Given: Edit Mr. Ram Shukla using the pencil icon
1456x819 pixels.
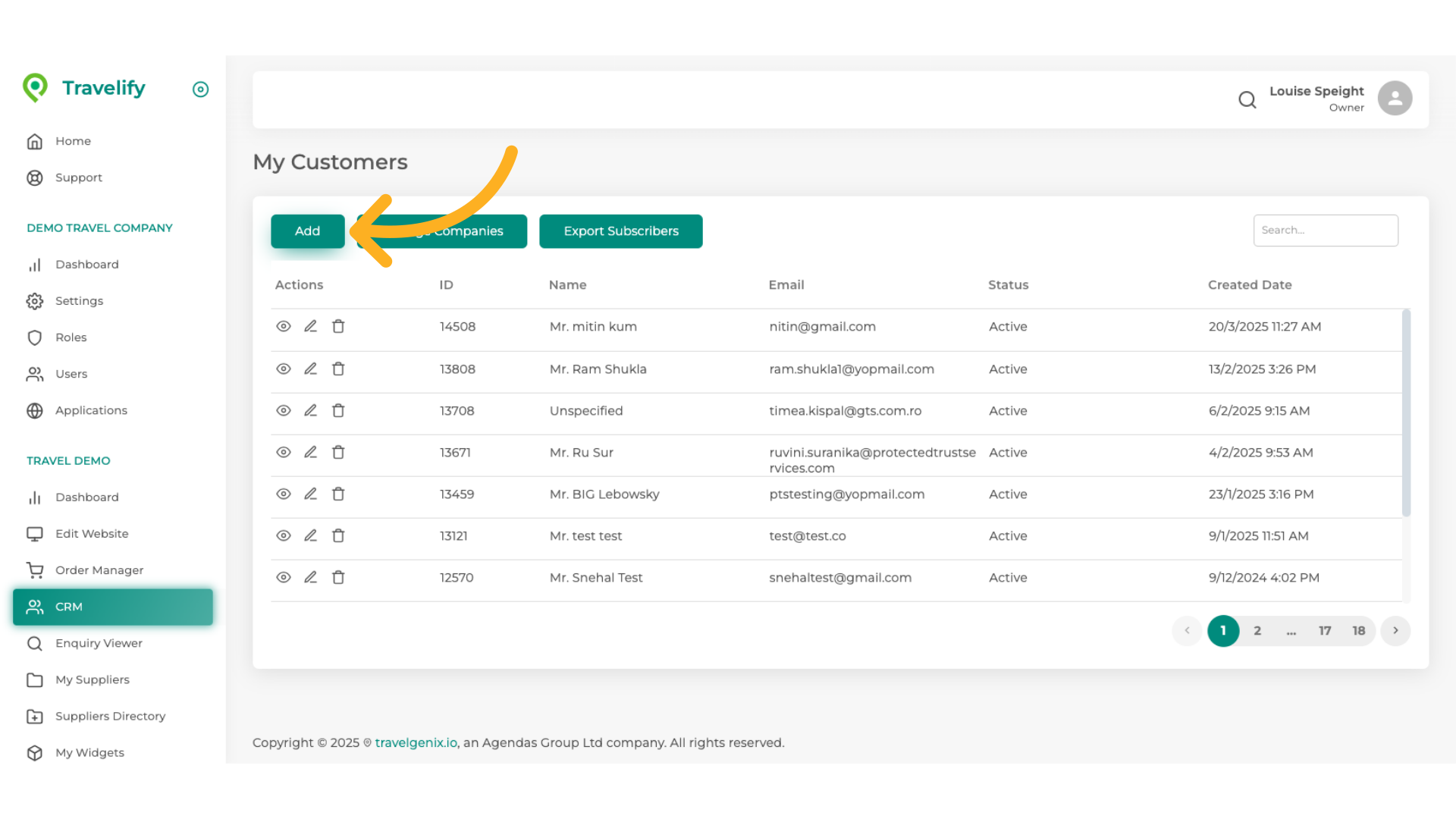Looking at the screenshot, I should [x=310, y=369].
